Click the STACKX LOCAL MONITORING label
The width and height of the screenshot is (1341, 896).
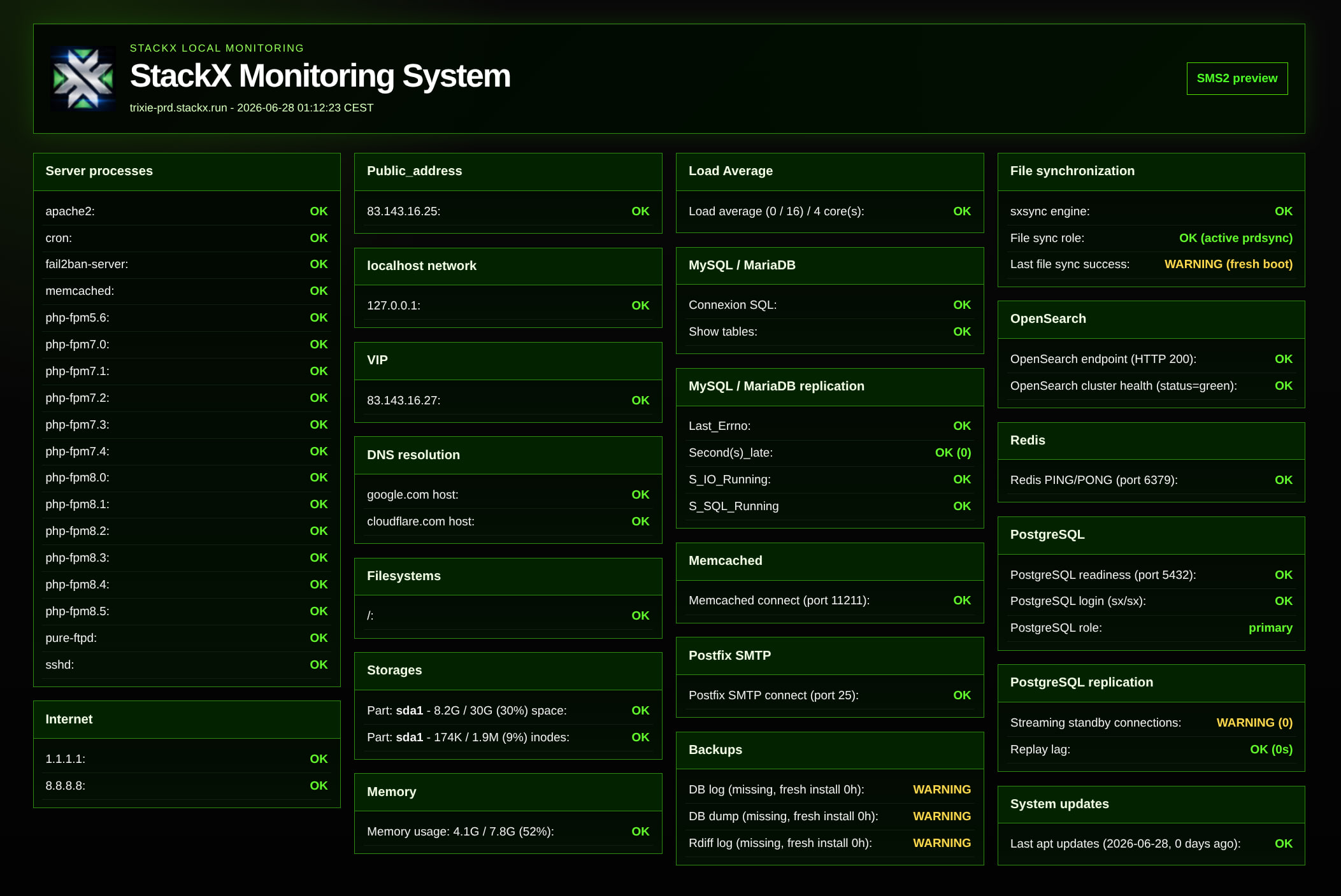[217, 48]
